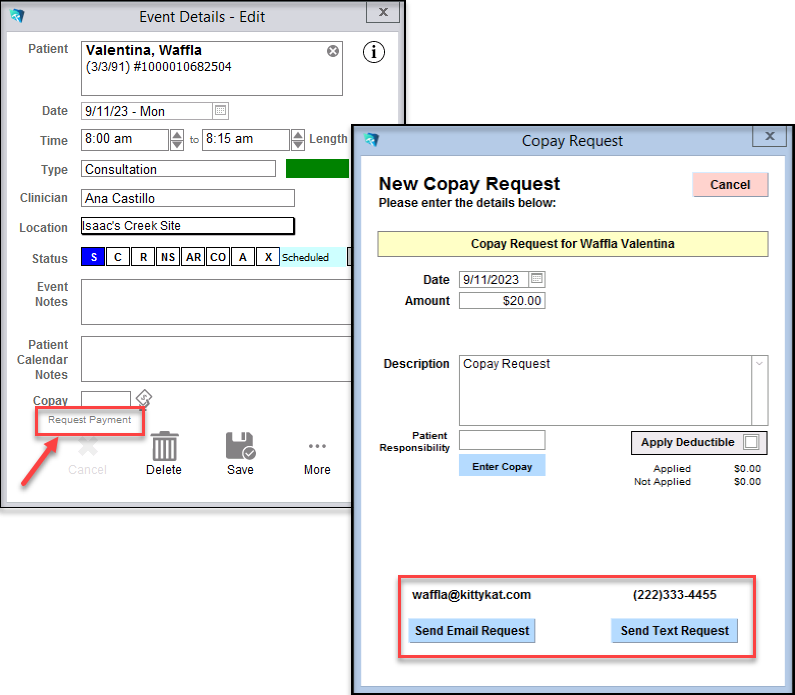Check the Apply Deductible checkbox
Screen dimensions: 795x695
751,442
